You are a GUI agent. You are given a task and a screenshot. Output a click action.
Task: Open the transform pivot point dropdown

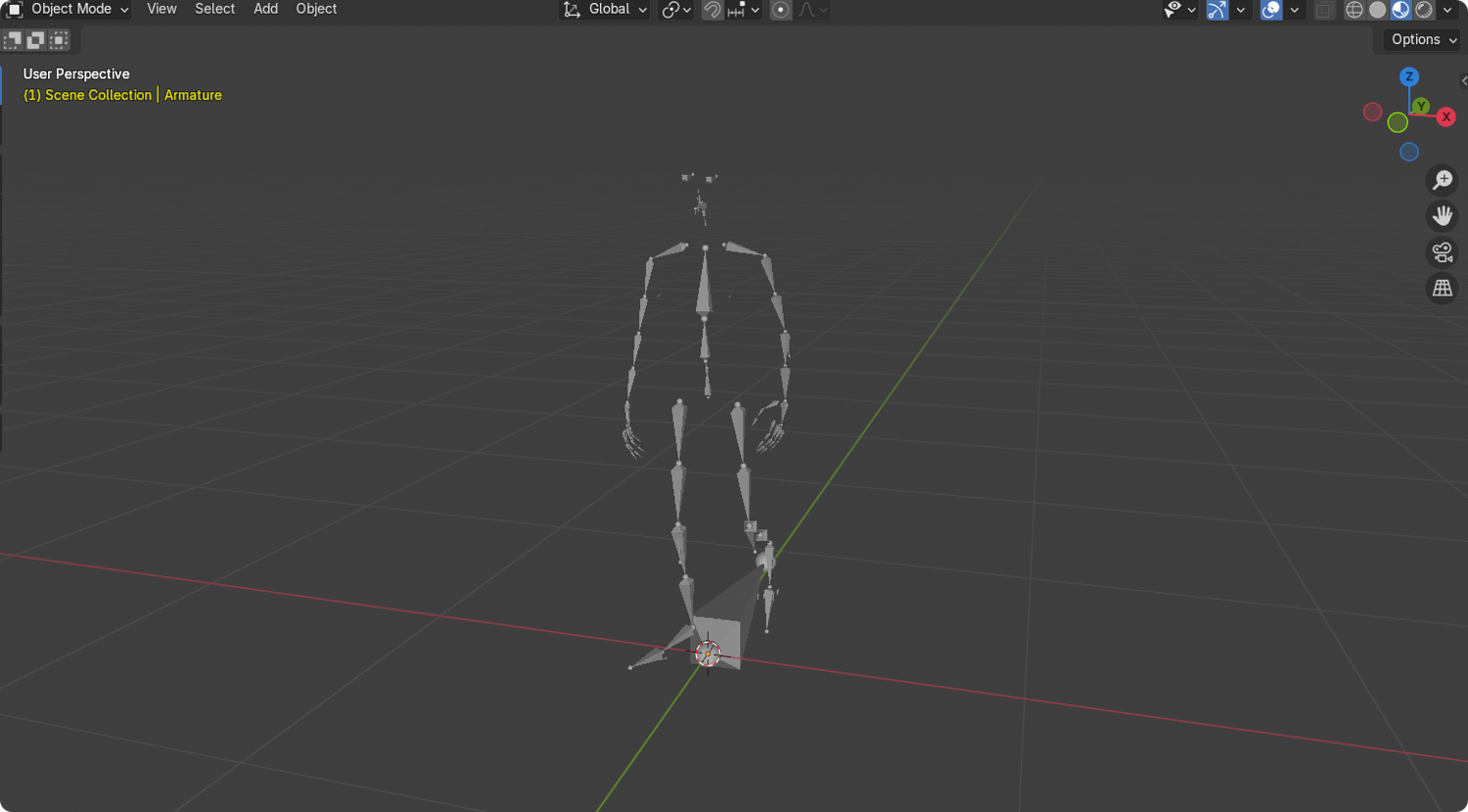(x=676, y=10)
